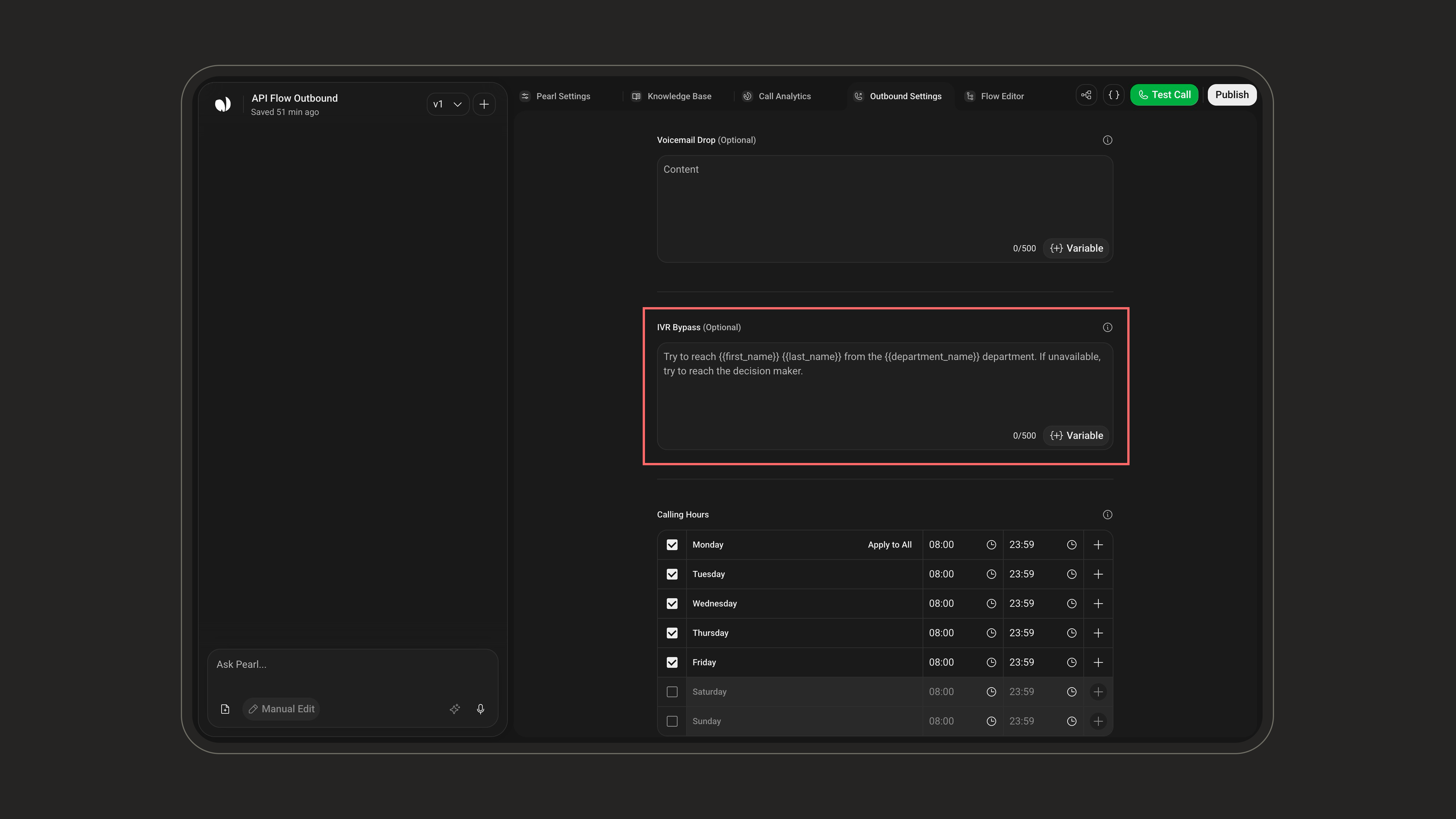
Task: Open Friday start time clock picker
Action: tap(991, 662)
